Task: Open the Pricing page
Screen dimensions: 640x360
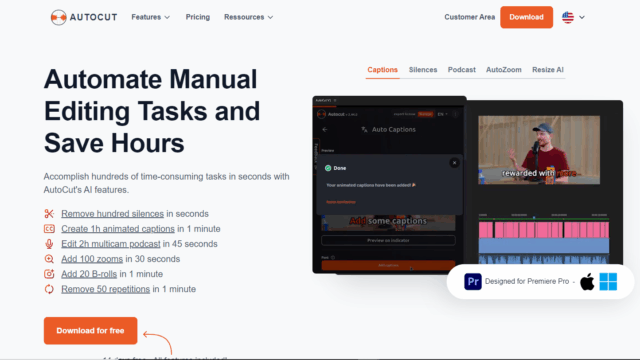Action: tap(198, 17)
